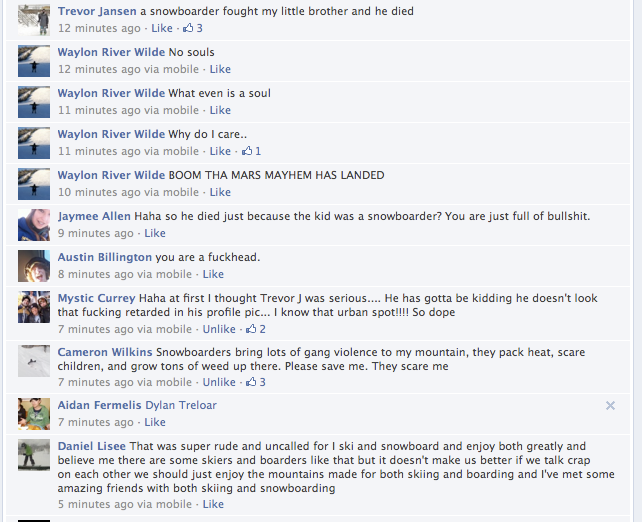
Task: Open Cameron Wilkins' profile name link
Action: click(105, 352)
